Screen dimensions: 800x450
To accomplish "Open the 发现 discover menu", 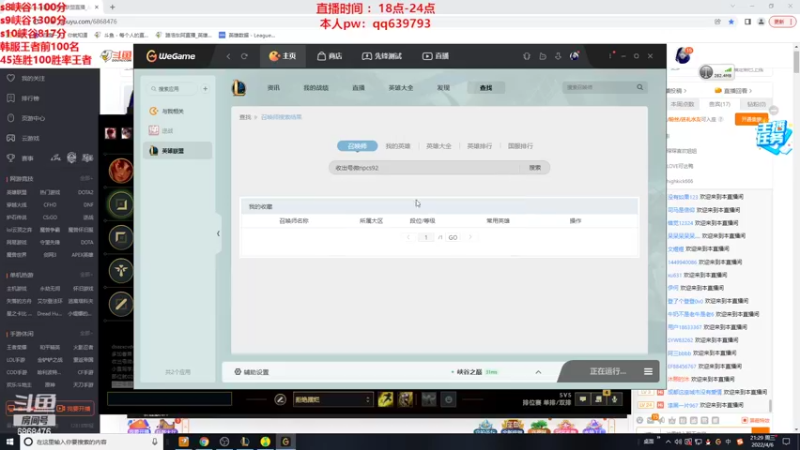I will pos(443,88).
